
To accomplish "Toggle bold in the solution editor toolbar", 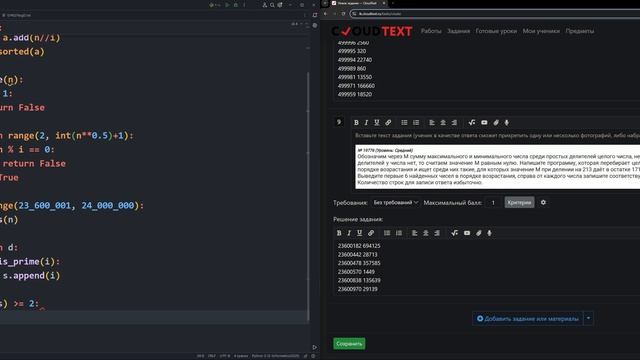I will (339, 233).
